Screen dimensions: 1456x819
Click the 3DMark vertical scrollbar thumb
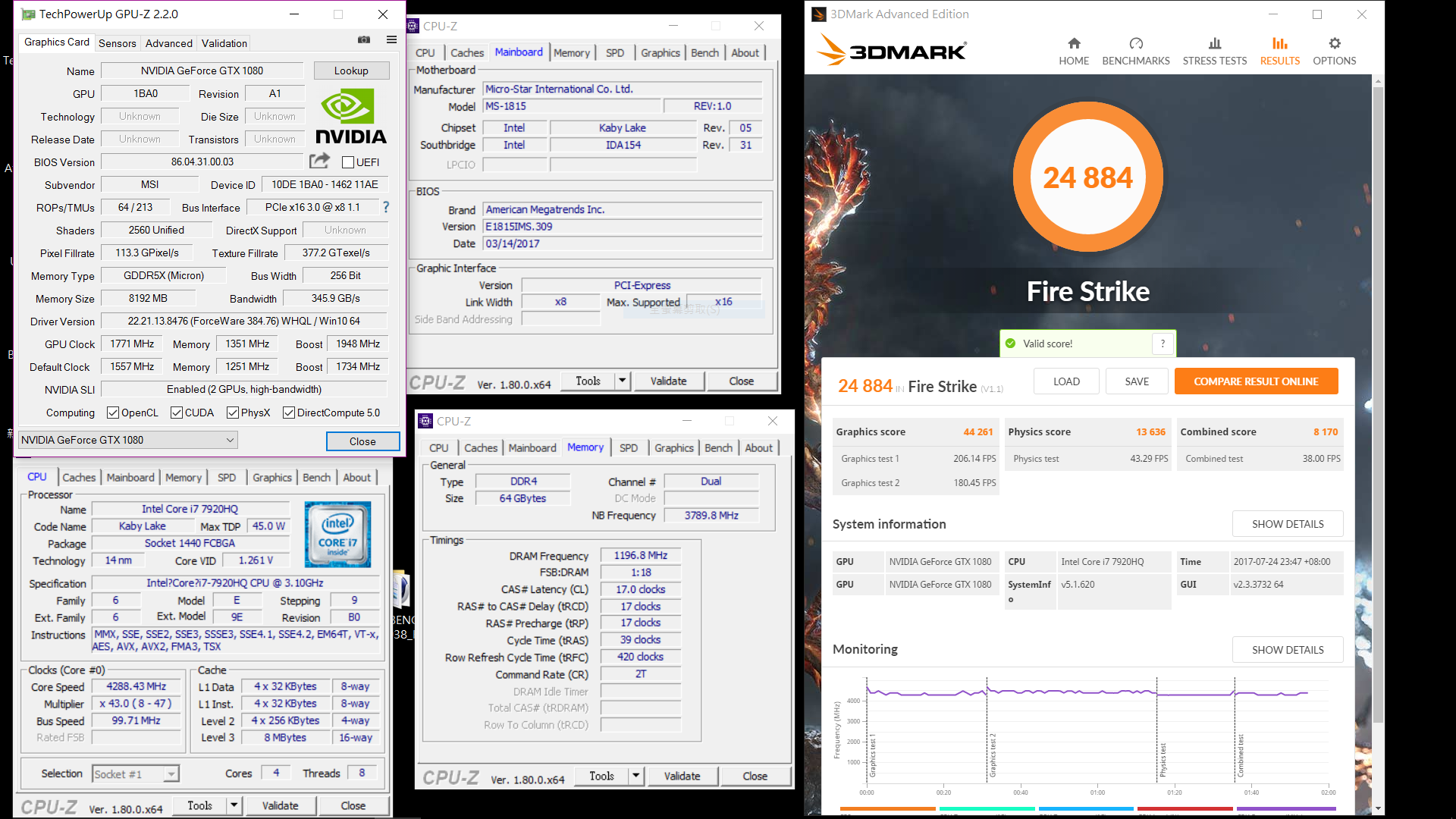1378,404
